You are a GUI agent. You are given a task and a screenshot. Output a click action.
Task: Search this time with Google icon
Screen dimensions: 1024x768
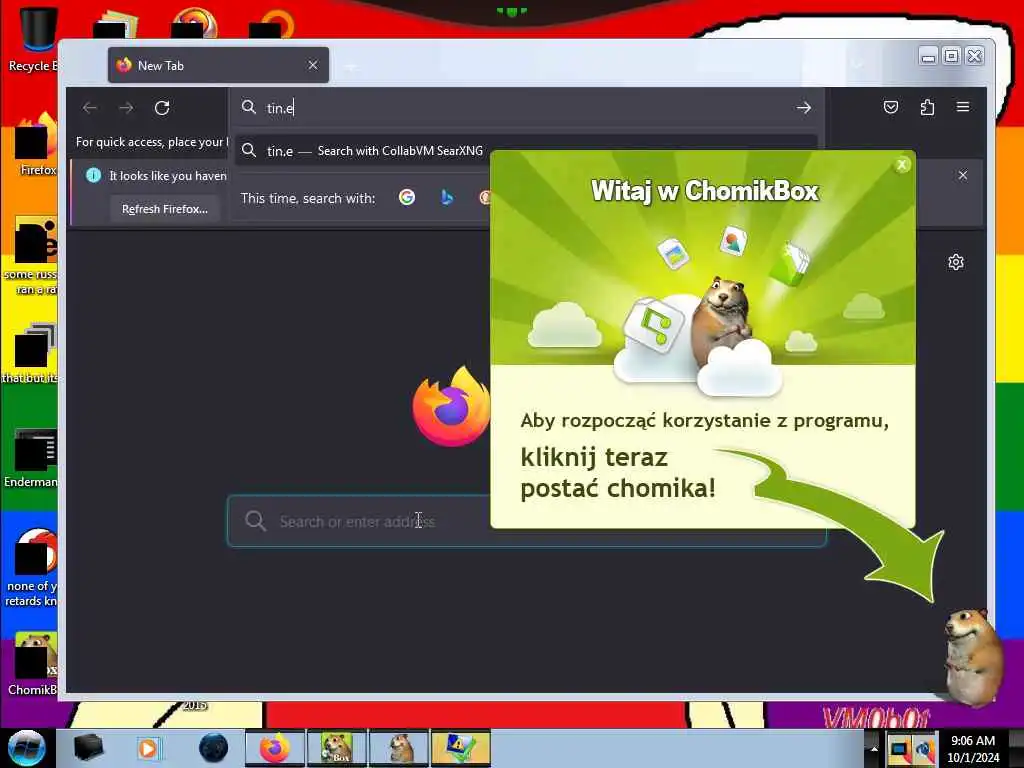tap(407, 197)
